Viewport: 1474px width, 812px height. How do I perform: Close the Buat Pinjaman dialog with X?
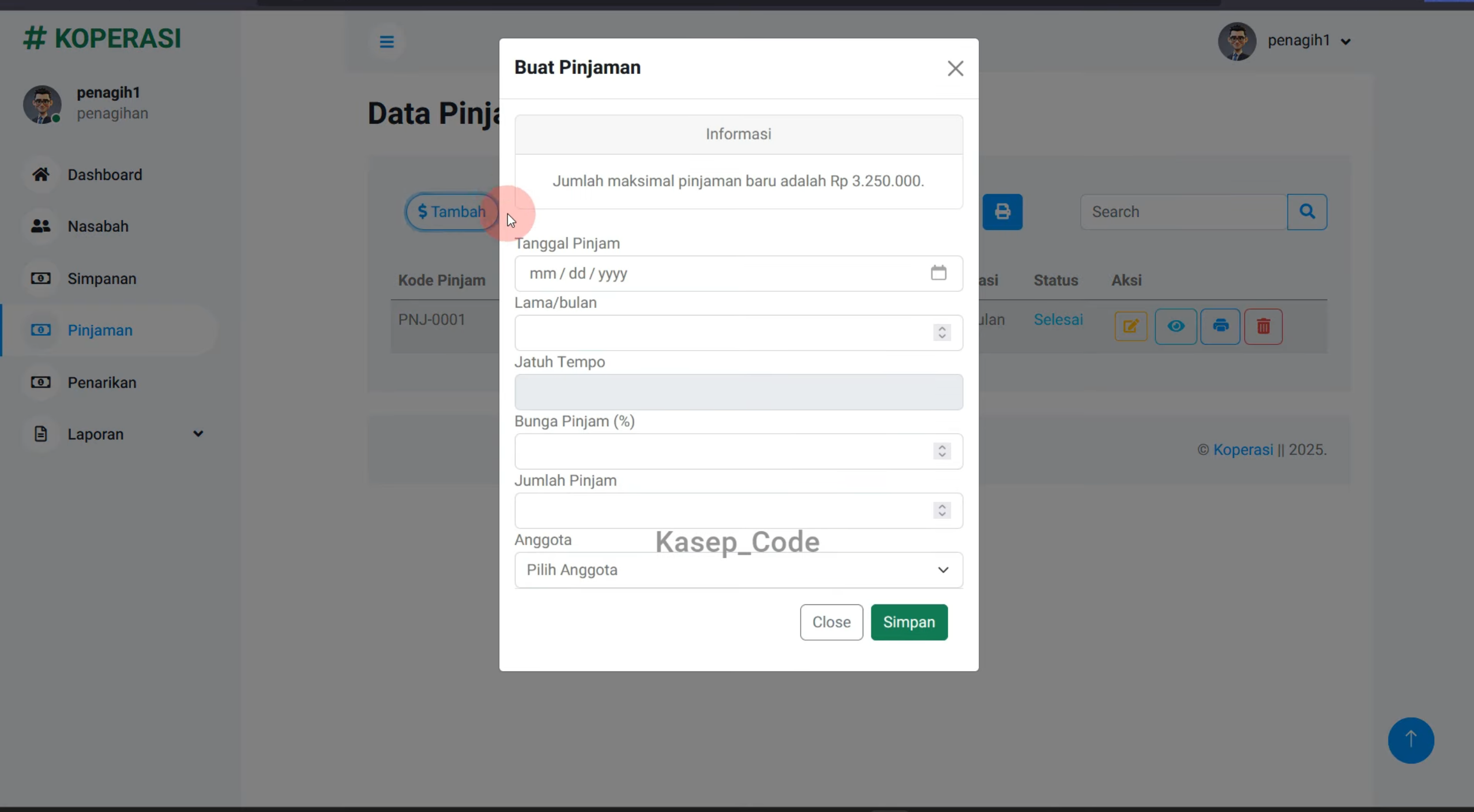[955, 69]
